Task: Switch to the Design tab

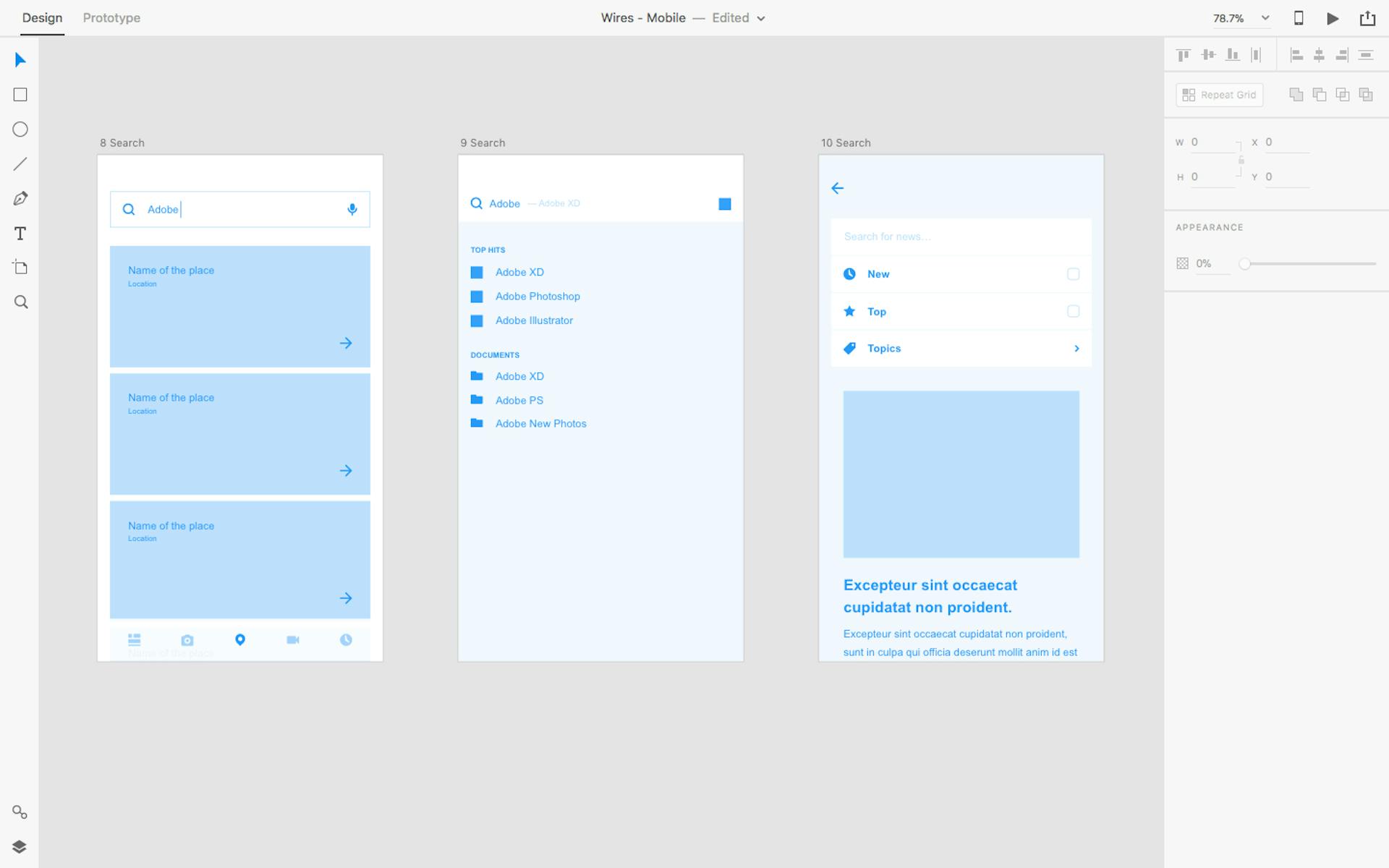Action: pyautogui.click(x=41, y=17)
